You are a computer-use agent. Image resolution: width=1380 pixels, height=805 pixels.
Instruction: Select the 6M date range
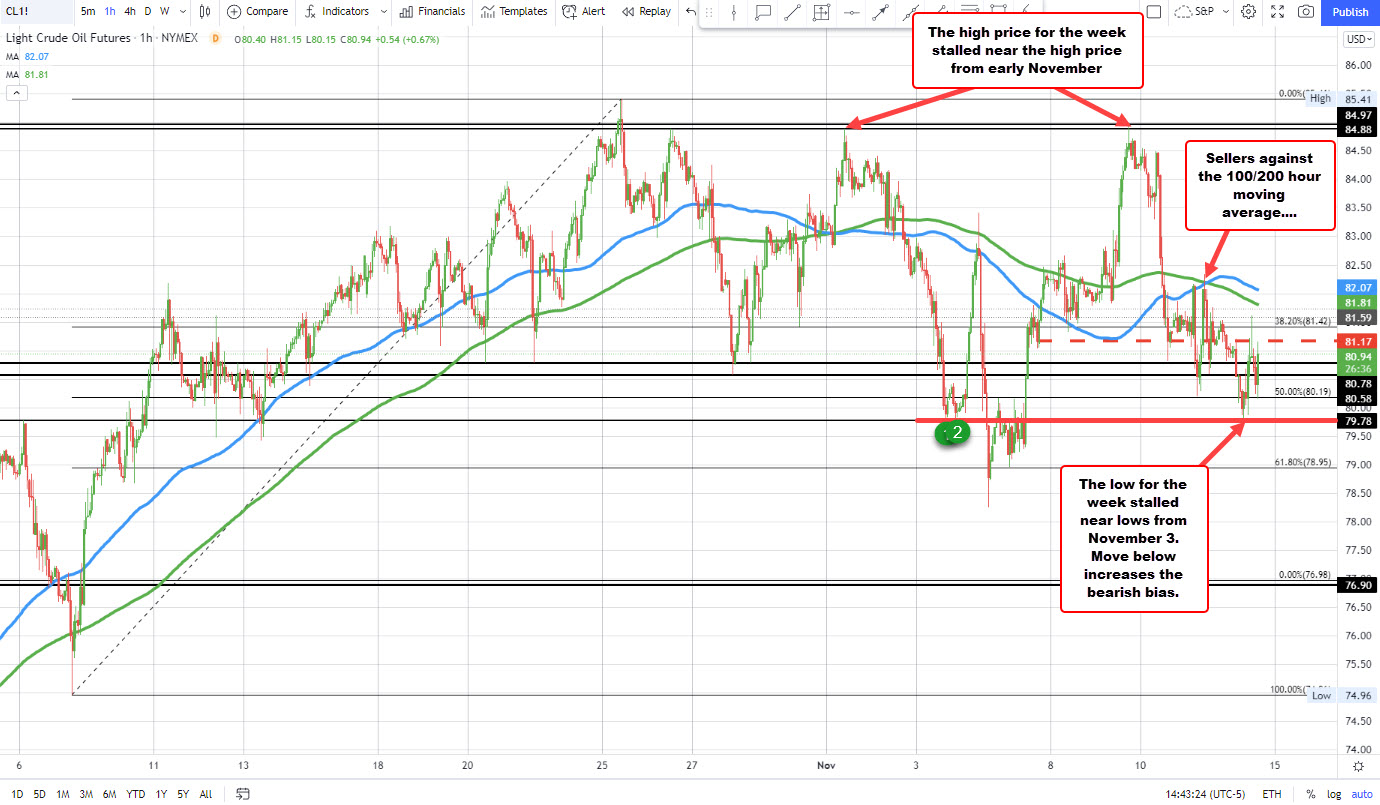tap(112, 794)
